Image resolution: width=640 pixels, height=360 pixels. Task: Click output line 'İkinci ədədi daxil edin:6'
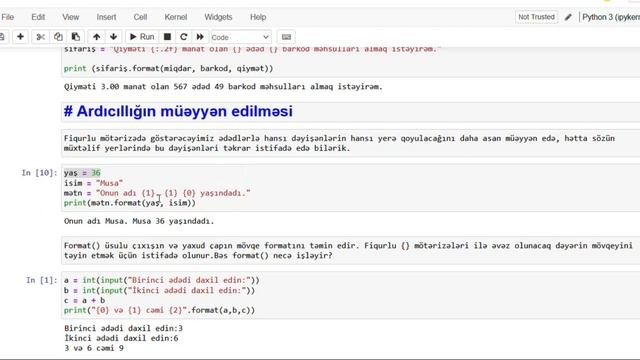pyautogui.click(x=121, y=338)
